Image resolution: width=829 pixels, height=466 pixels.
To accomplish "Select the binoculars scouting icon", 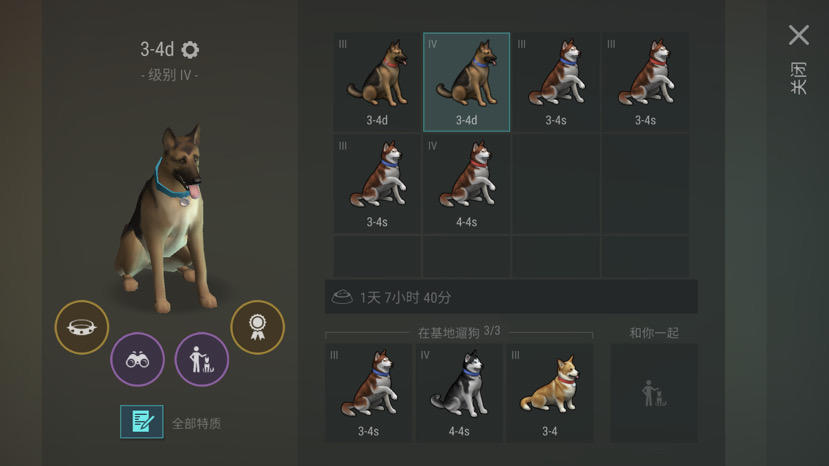I will click(x=137, y=360).
